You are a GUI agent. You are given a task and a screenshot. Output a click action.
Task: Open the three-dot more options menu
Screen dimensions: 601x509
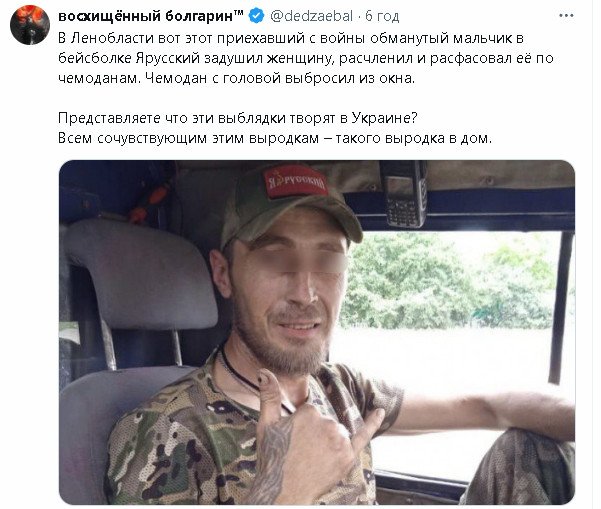[x=566, y=16]
